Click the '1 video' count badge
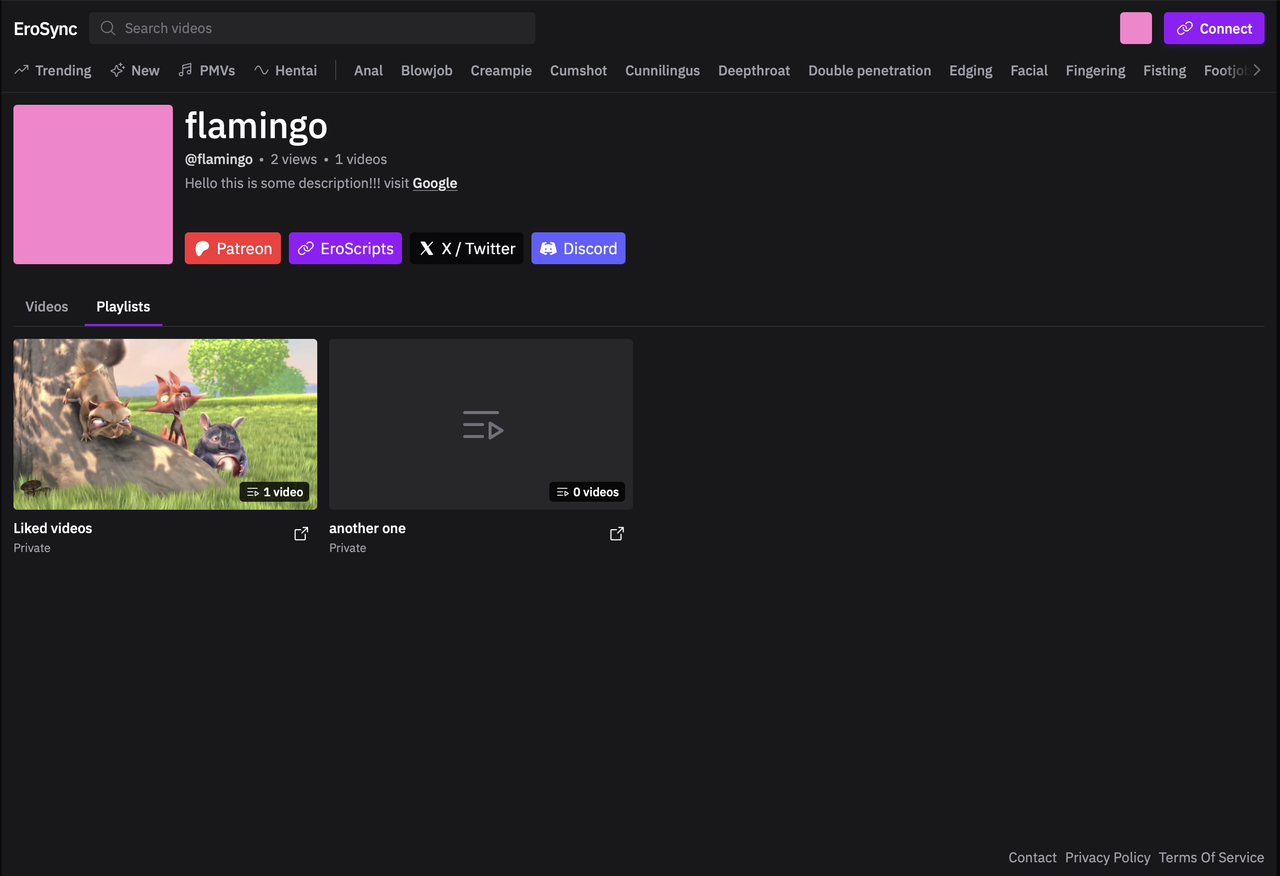The width and height of the screenshot is (1280, 876). 275,492
